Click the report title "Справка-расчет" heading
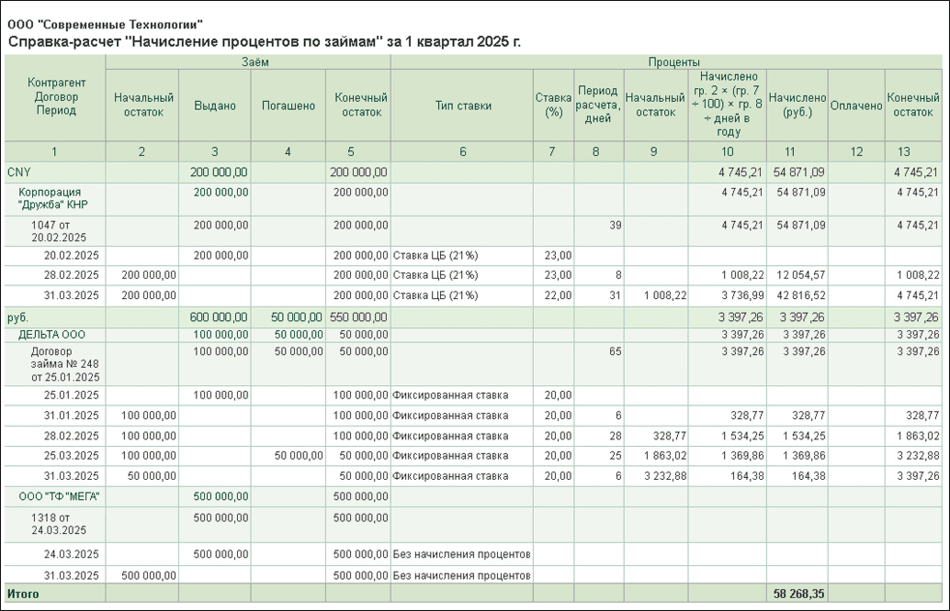The height and width of the screenshot is (611, 950). tap(264, 42)
